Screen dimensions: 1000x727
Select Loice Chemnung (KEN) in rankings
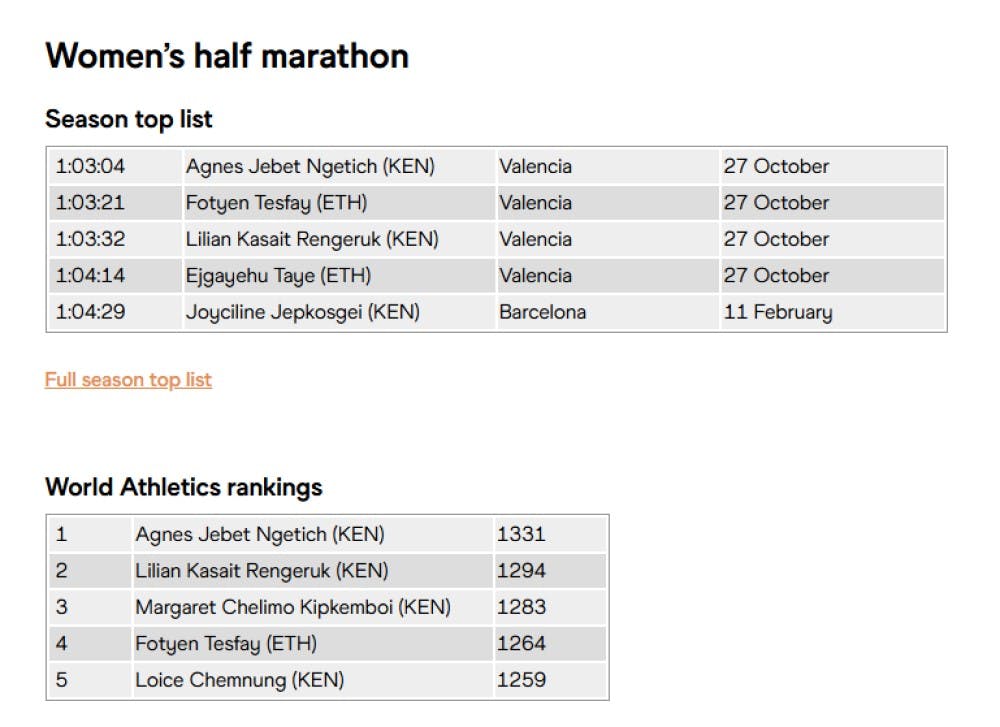pyautogui.click(x=240, y=680)
